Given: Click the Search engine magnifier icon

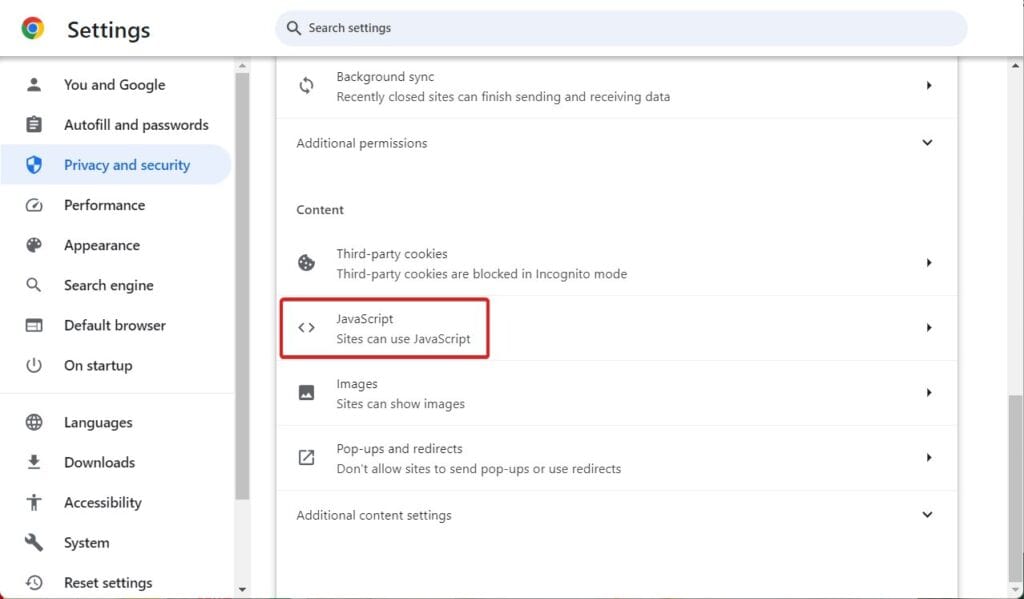Looking at the screenshot, I should click(x=34, y=285).
